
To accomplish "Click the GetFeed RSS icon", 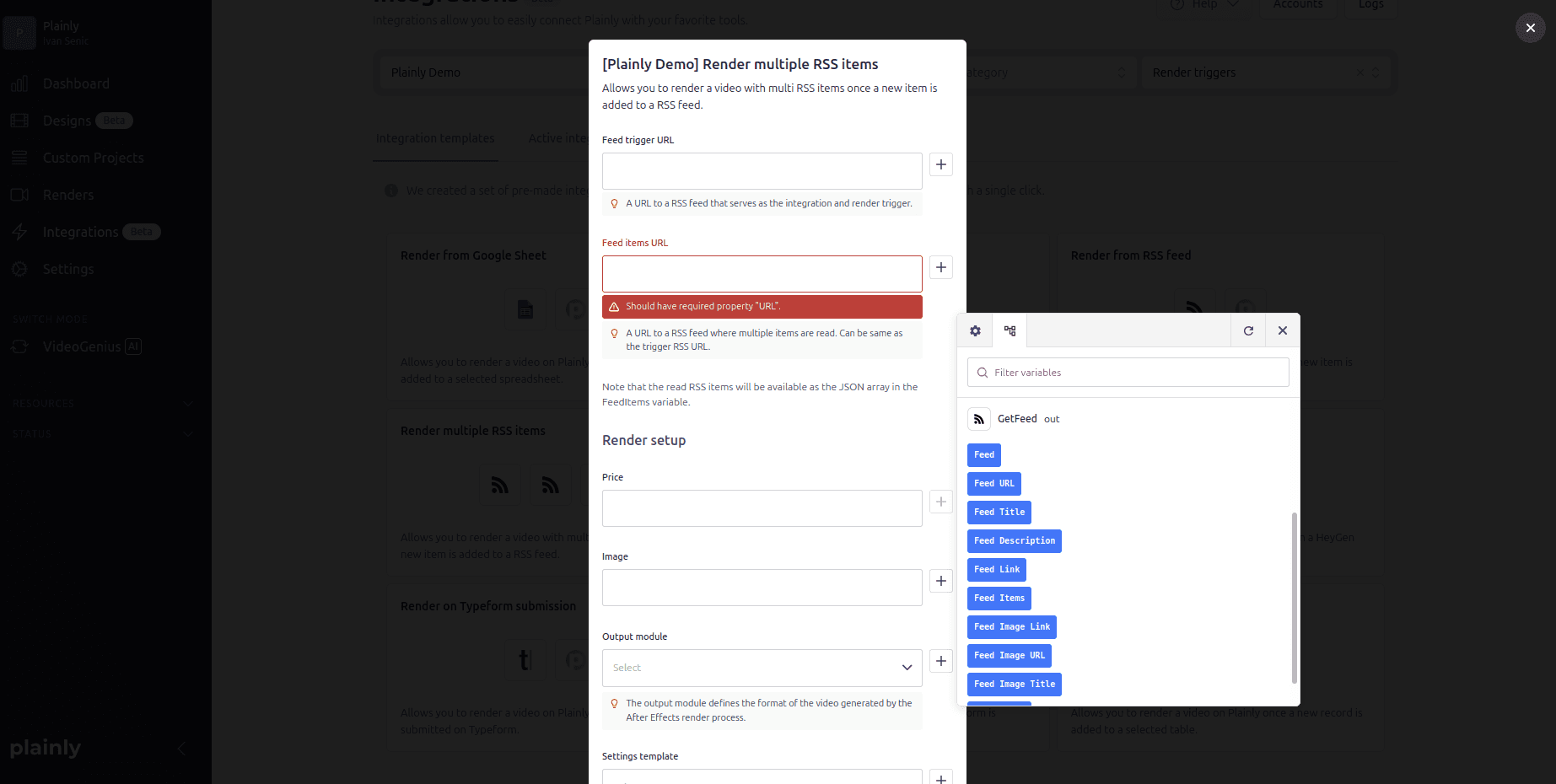I will tap(979, 419).
